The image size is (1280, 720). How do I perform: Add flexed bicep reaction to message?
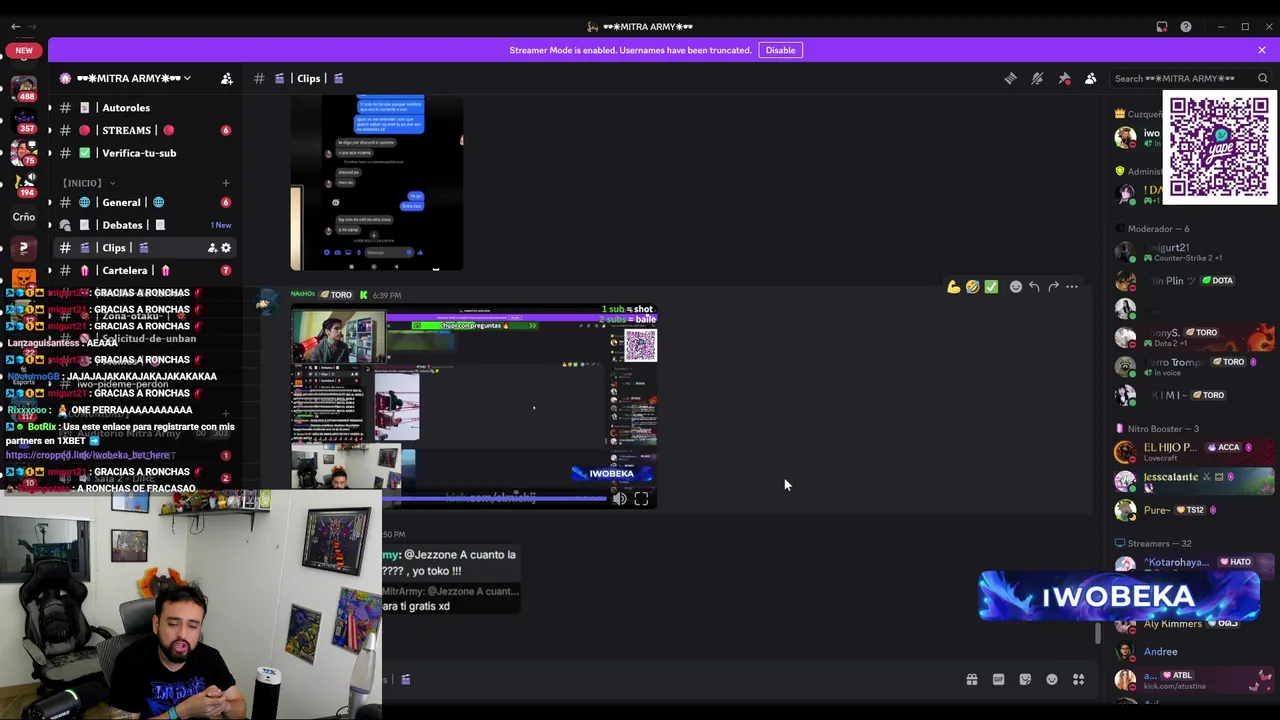[x=954, y=287]
